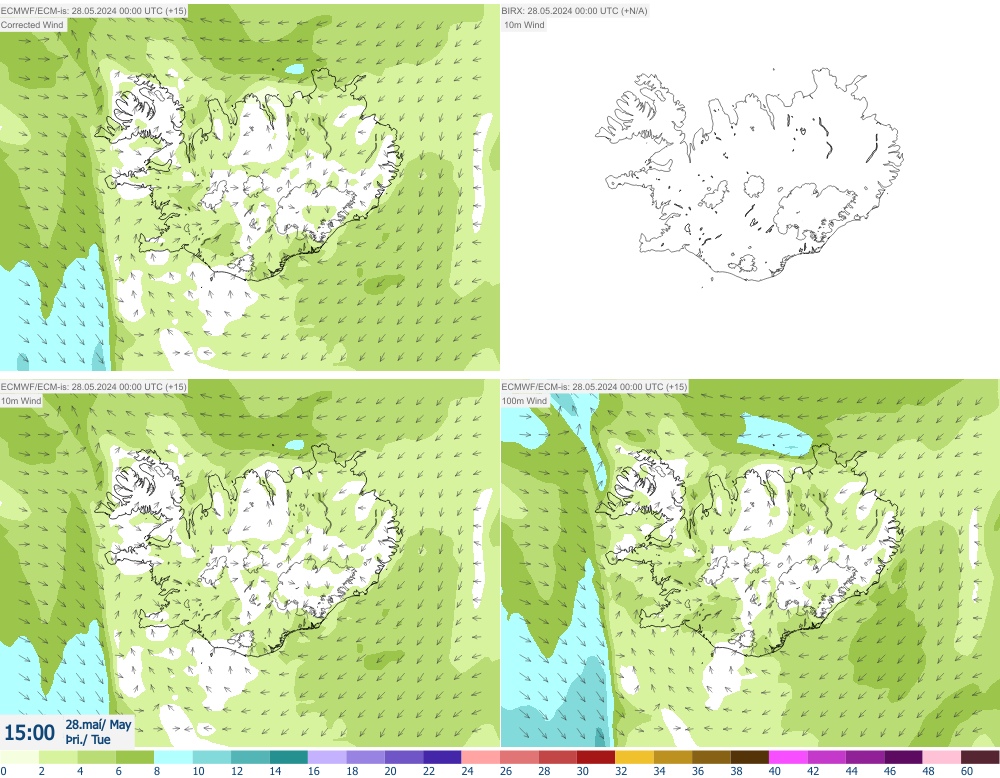The width and height of the screenshot is (1000, 778).
Task: Select the bright magenta 40–42 legend swatch
Action: point(788,757)
